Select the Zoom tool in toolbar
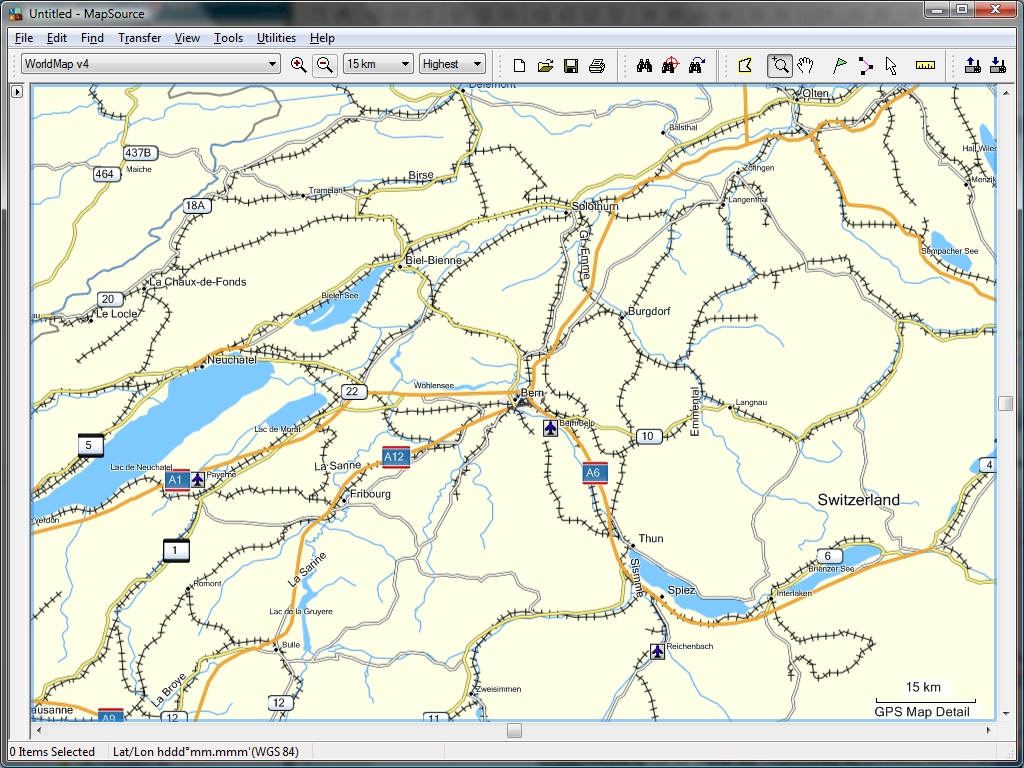Screen dimensions: 1024x768 coord(780,65)
